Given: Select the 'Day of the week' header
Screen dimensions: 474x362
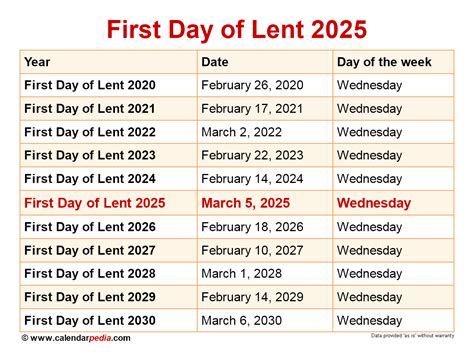Looking at the screenshot, I should [384, 62].
